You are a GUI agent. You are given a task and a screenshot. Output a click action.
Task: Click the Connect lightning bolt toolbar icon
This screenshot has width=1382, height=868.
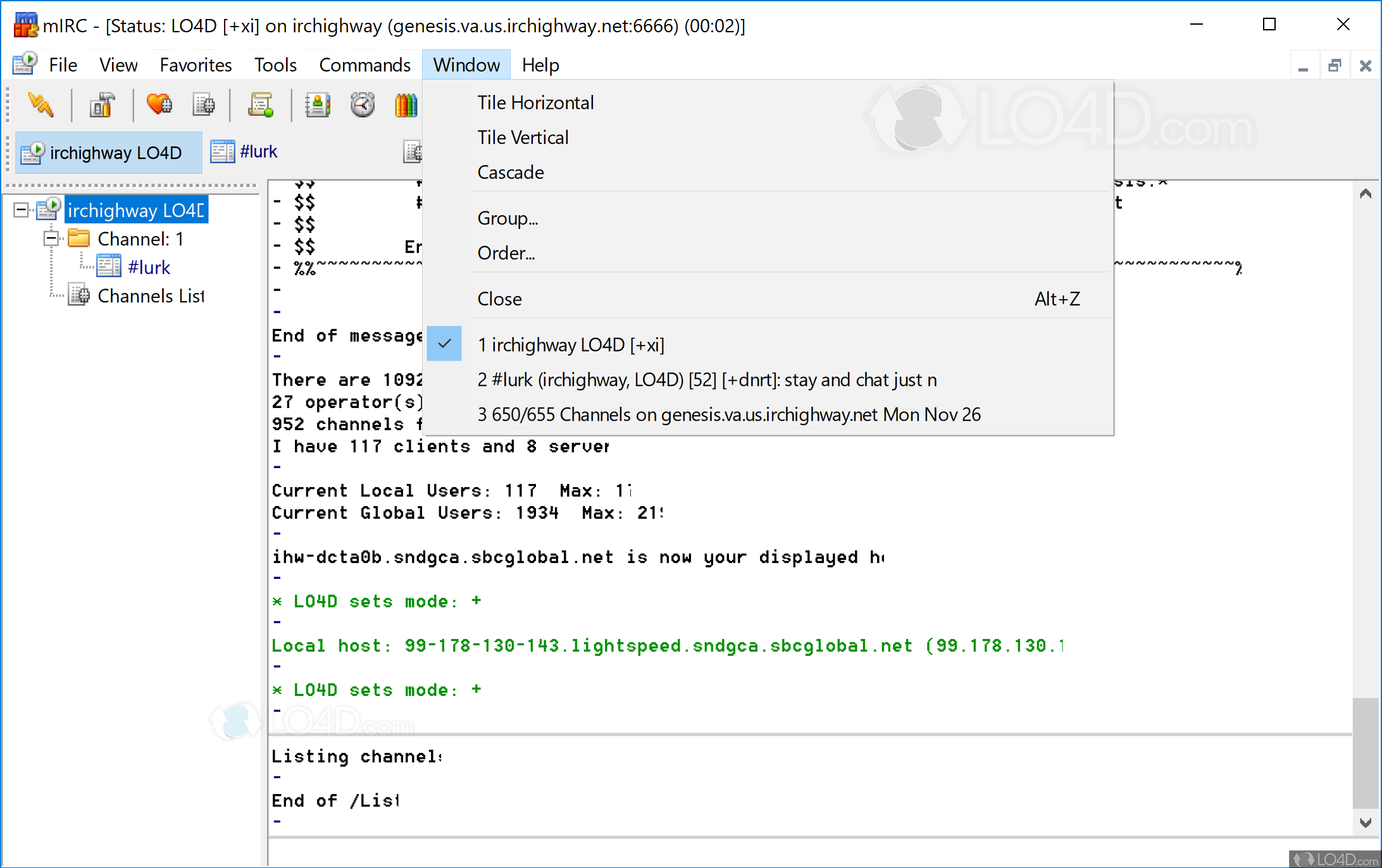(x=41, y=105)
